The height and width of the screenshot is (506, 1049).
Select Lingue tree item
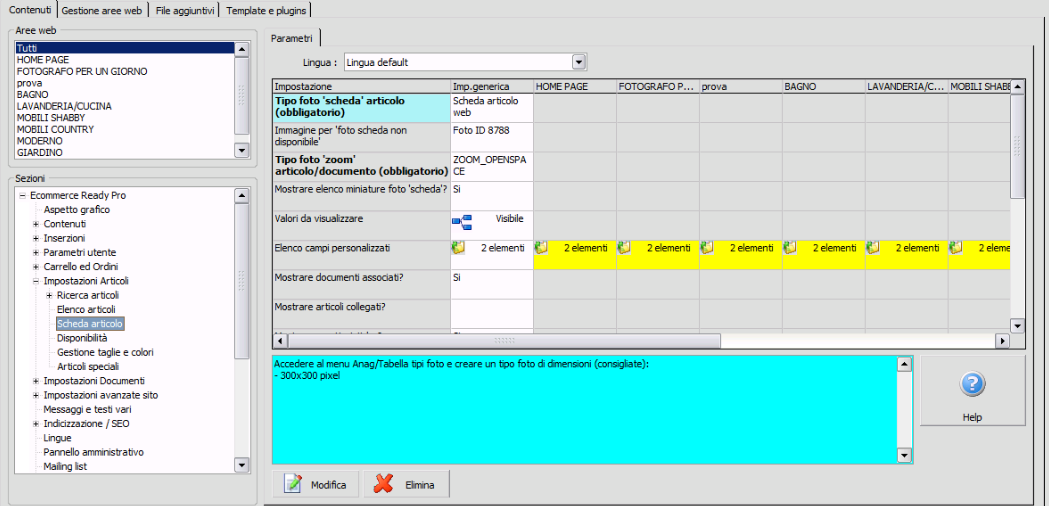coord(58,438)
